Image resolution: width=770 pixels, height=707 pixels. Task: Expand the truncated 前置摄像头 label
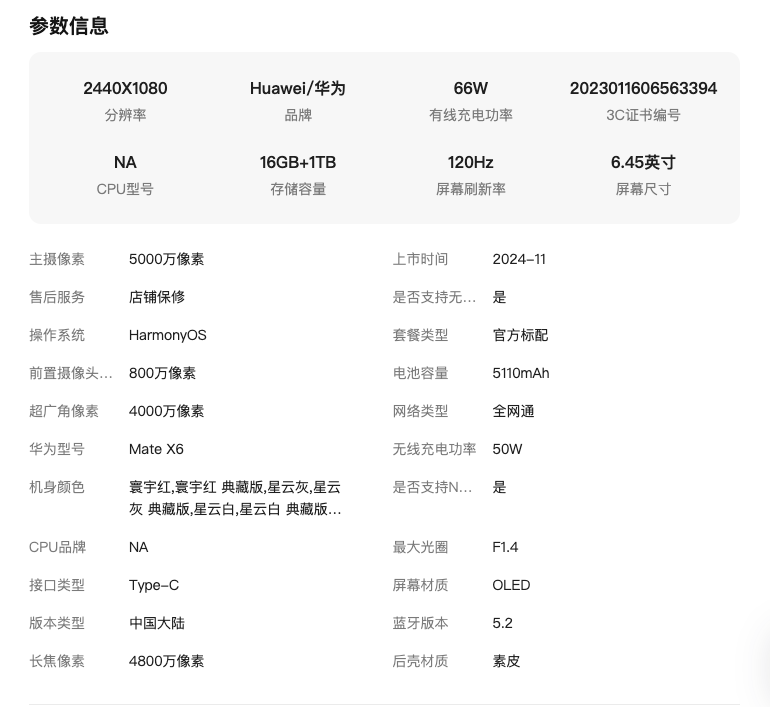(71, 373)
